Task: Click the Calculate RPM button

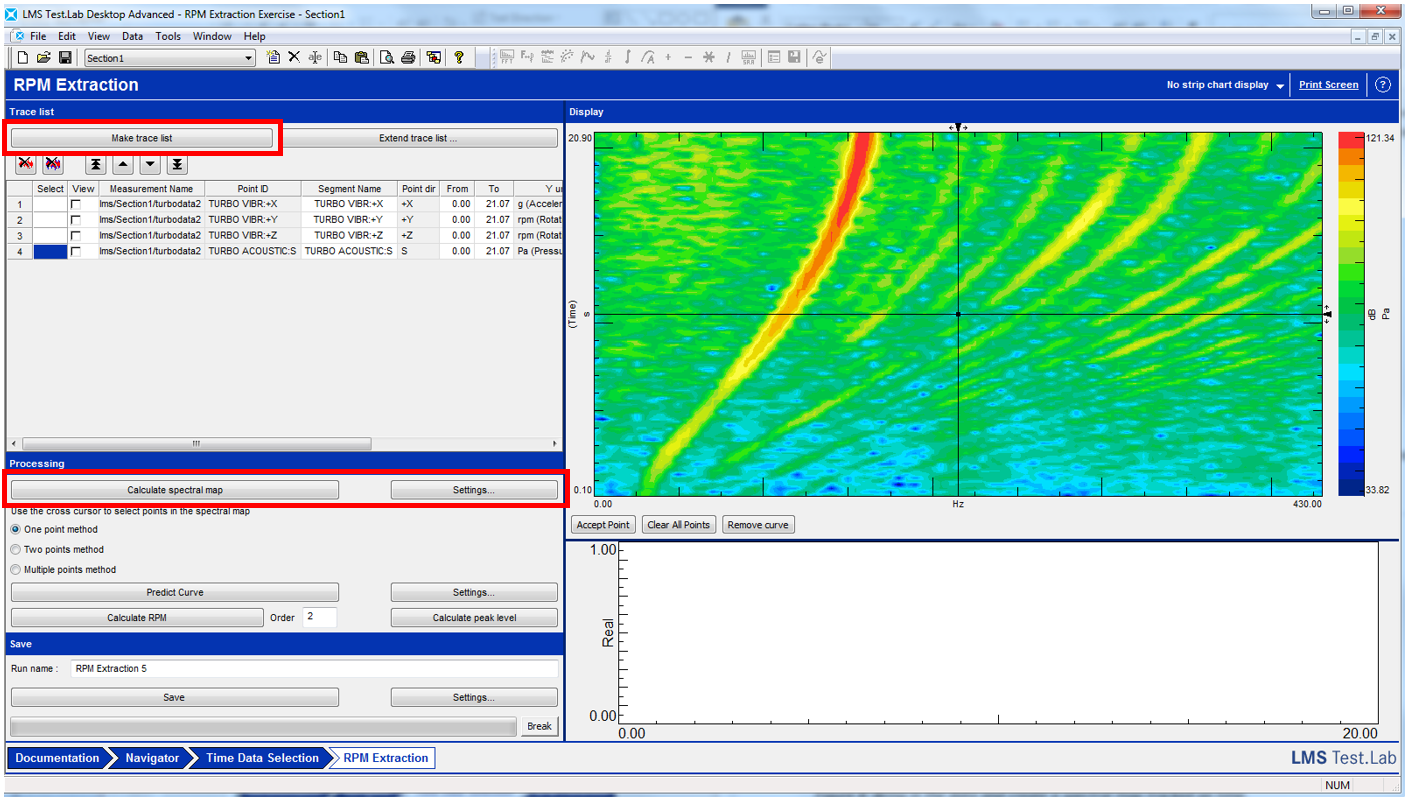Action: [x=137, y=618]
